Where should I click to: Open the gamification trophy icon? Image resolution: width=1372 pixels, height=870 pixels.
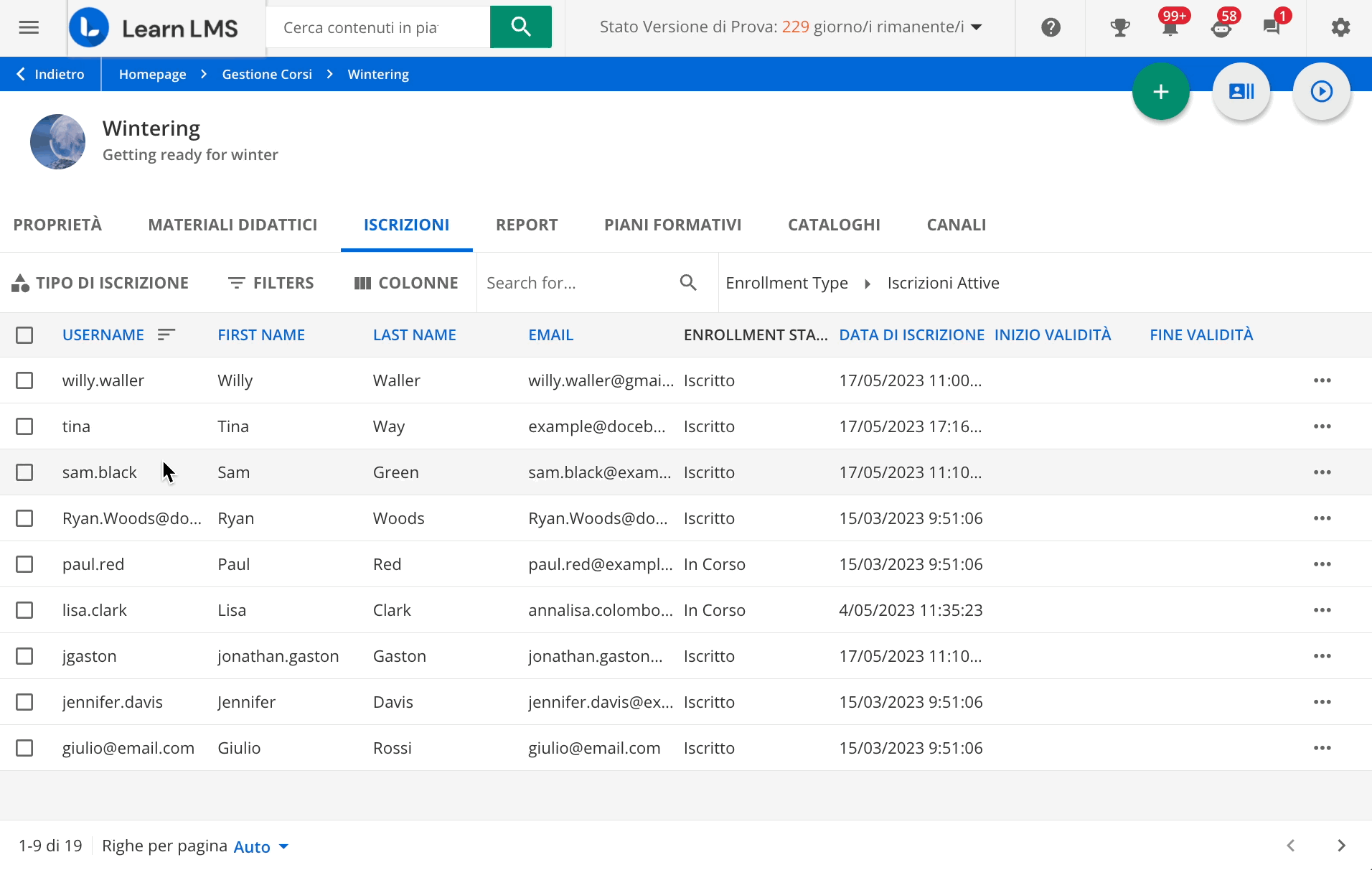coord(1119,28)
